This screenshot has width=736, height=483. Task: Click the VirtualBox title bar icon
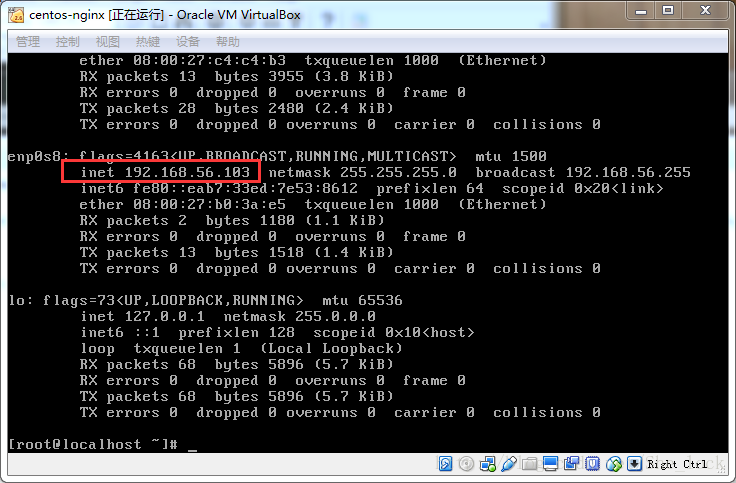16,15
